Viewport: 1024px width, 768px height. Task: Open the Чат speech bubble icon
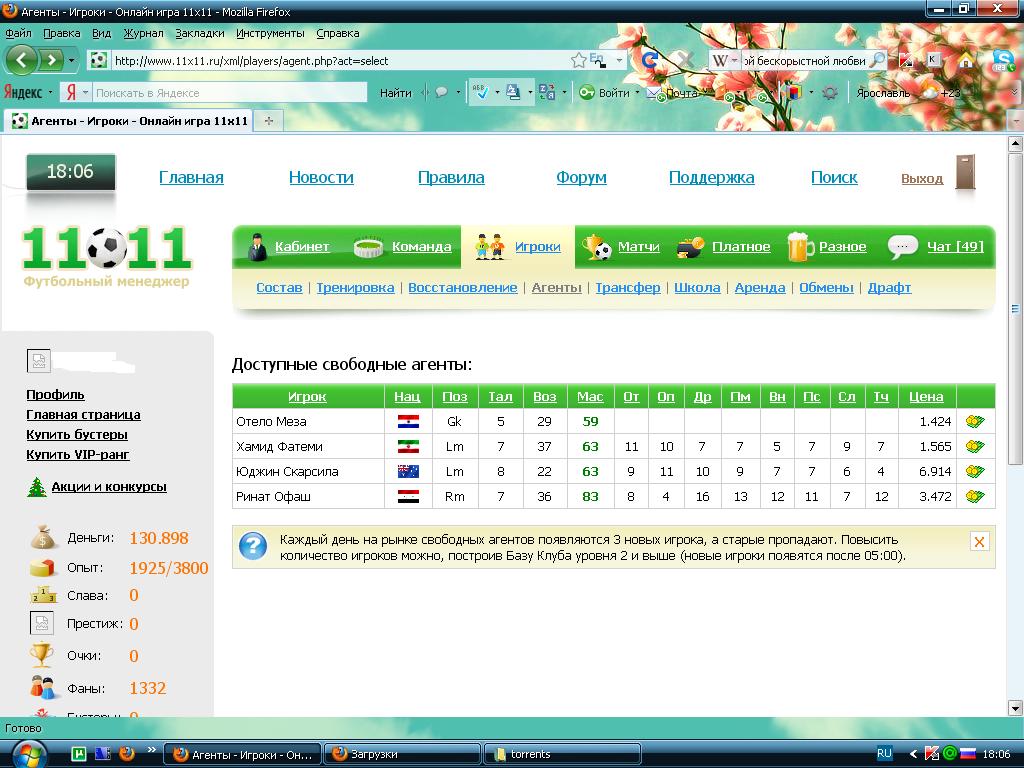[902, 247]
